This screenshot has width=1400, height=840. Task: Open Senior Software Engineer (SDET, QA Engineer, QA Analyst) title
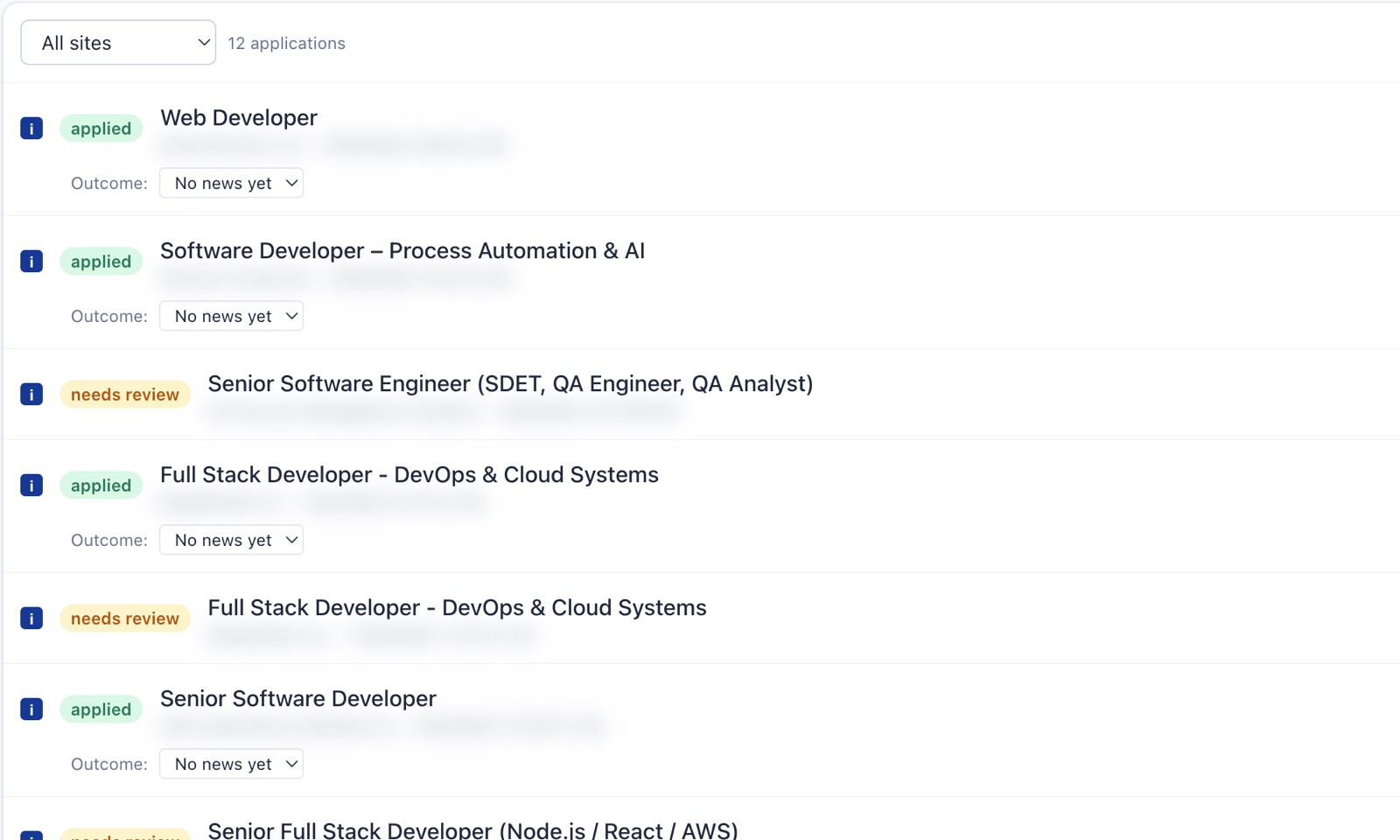510,384
